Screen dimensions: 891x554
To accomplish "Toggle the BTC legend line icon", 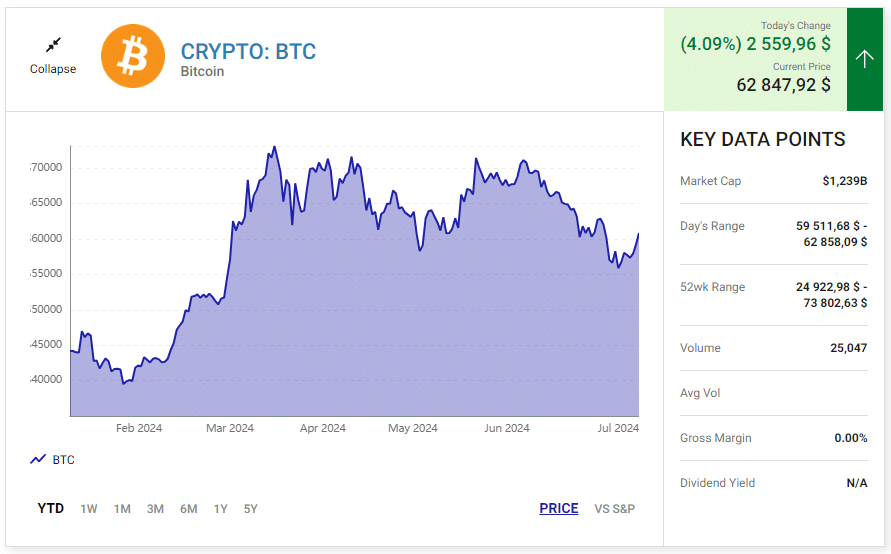I will tap(39, 459).
